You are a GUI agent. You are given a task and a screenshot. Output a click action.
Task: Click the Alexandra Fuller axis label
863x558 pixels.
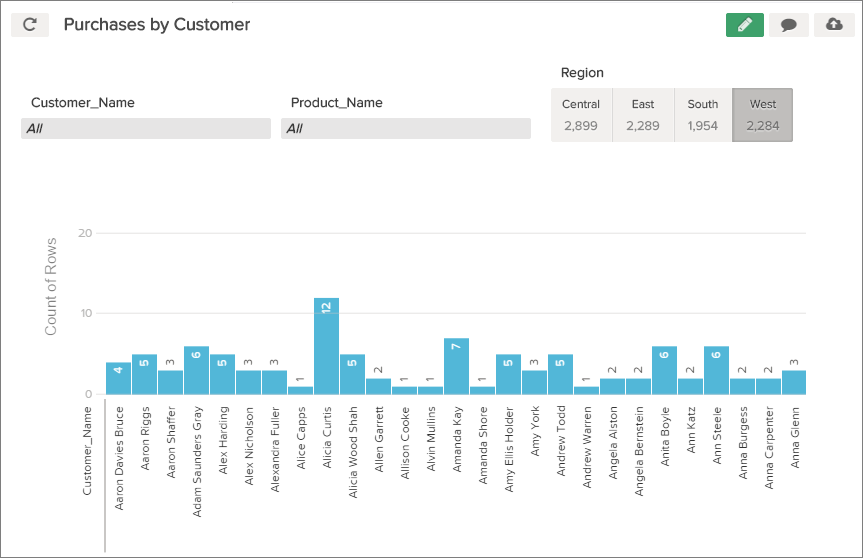point(275,449)
